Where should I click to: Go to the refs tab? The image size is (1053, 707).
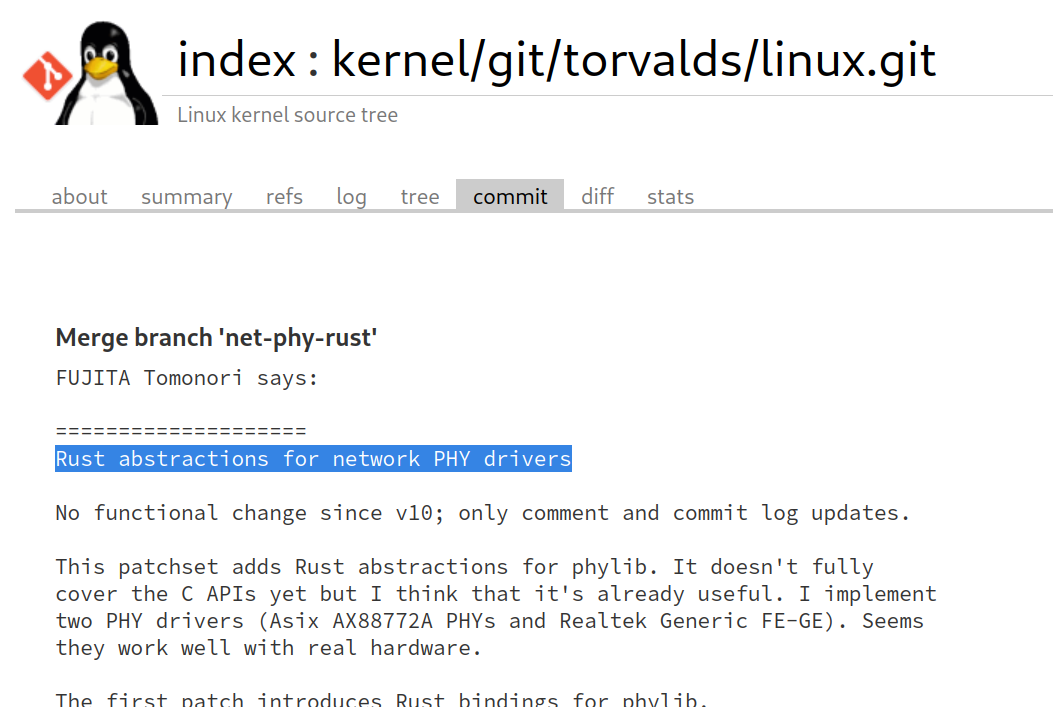pyautogui.click(x=284, y=197)
